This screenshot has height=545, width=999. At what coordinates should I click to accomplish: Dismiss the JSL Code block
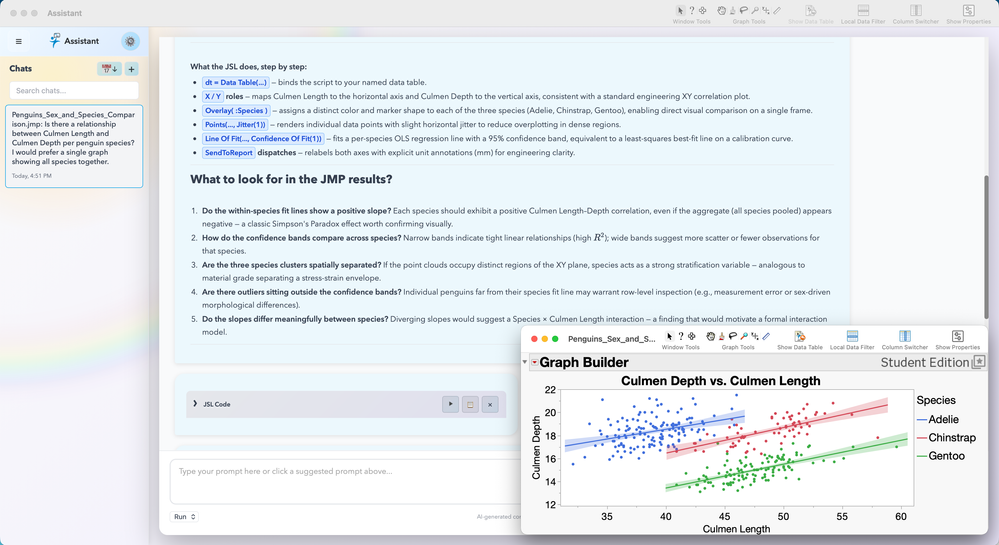pos(490,404)
